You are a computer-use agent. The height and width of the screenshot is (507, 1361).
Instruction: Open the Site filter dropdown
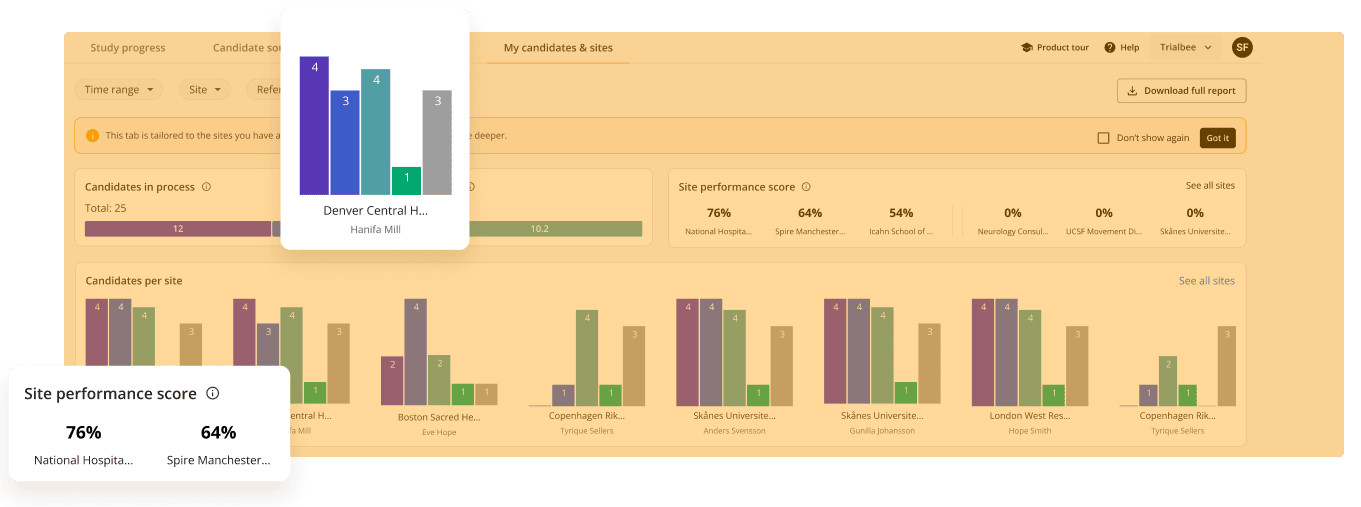click(205, 90)
